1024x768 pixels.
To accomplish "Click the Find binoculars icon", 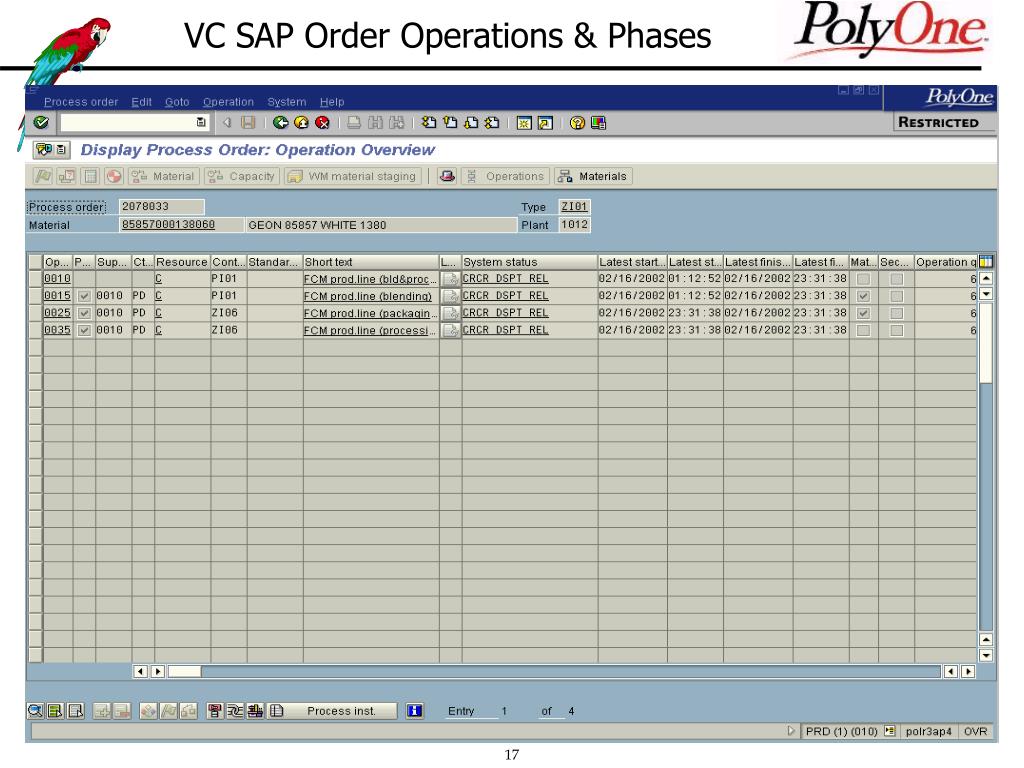I will click(x=376, y=122).
